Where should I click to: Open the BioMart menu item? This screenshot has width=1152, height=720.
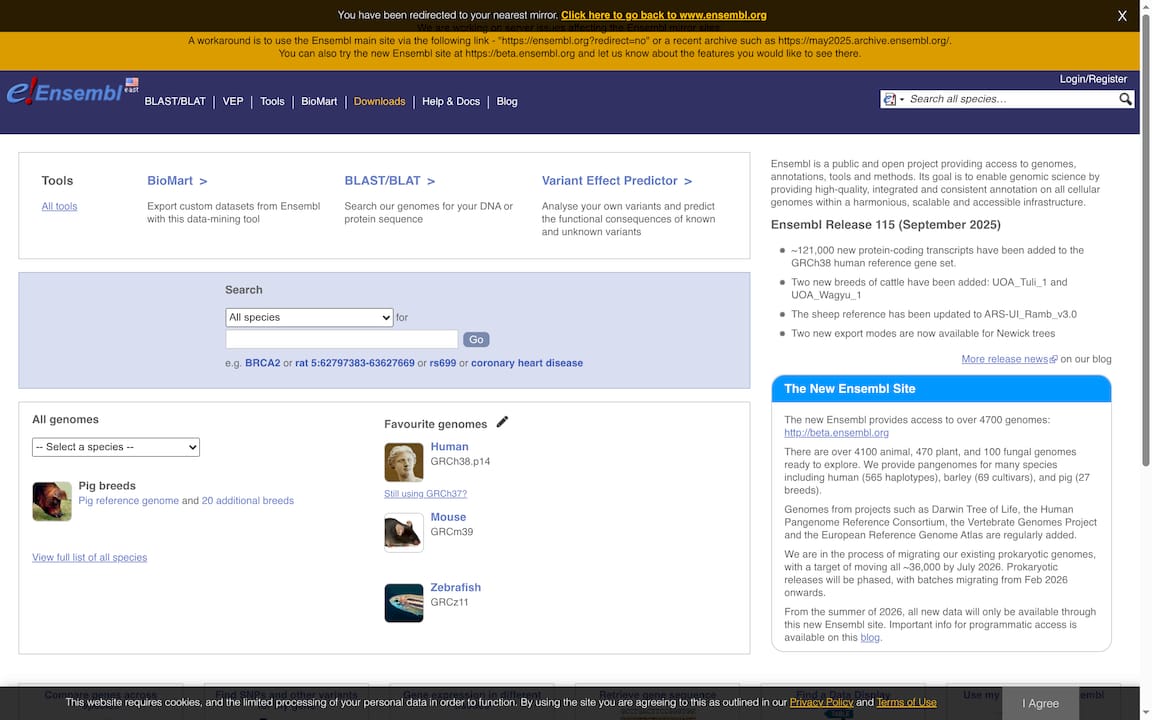tap(319, 101)
